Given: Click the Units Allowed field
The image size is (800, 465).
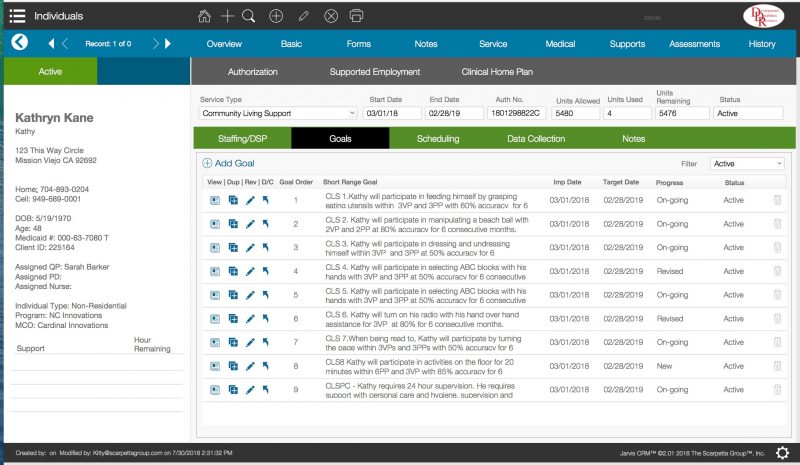Looking at the screenshot, I should point(576,113).
